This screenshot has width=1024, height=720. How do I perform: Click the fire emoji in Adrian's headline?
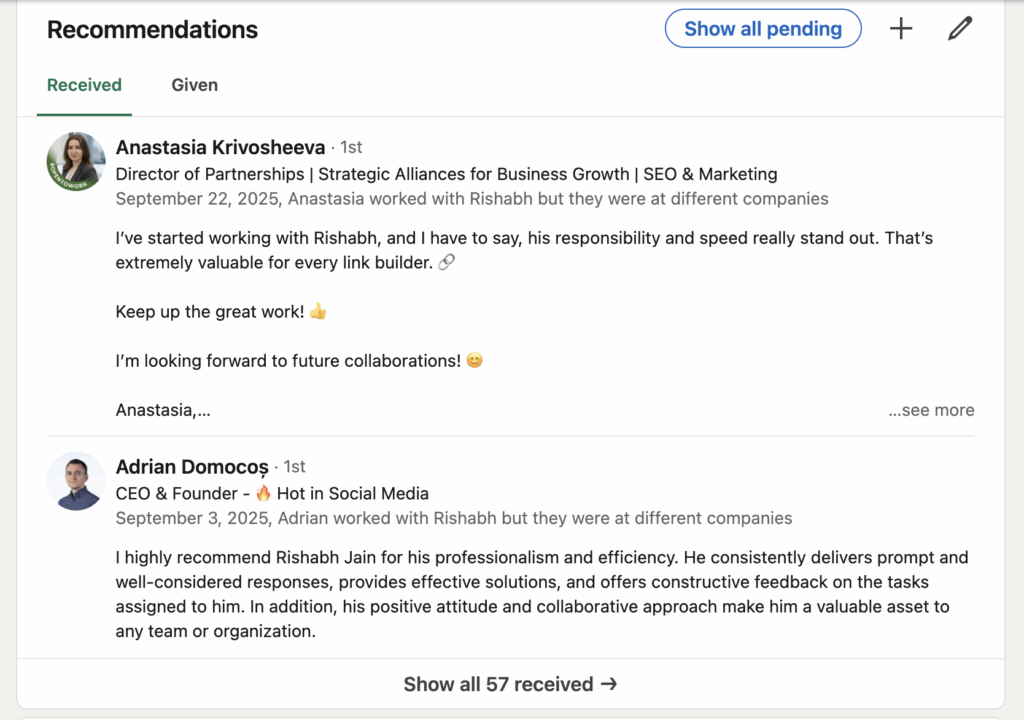(x=264, y=493)
